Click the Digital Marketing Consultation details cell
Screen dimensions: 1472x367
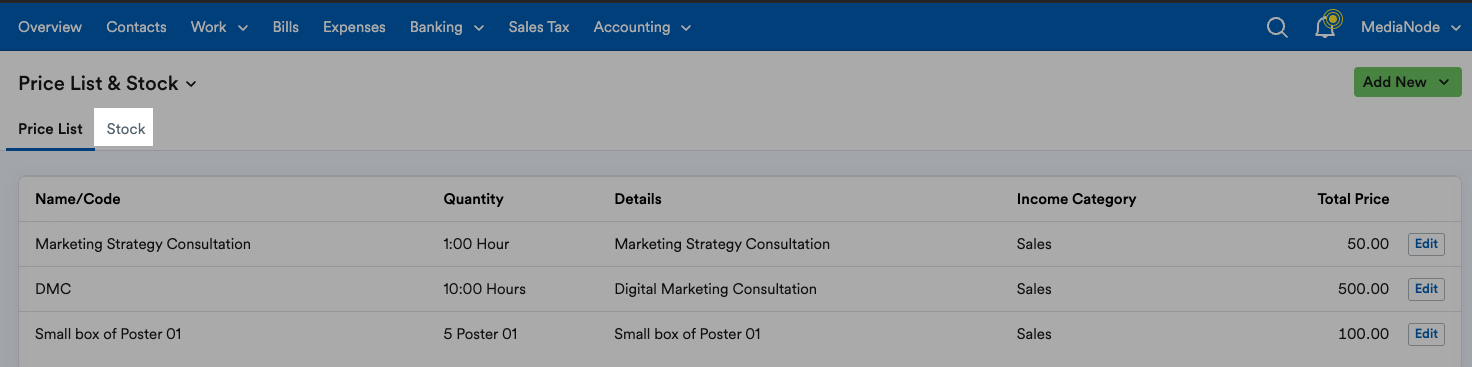tap(715, 289)
